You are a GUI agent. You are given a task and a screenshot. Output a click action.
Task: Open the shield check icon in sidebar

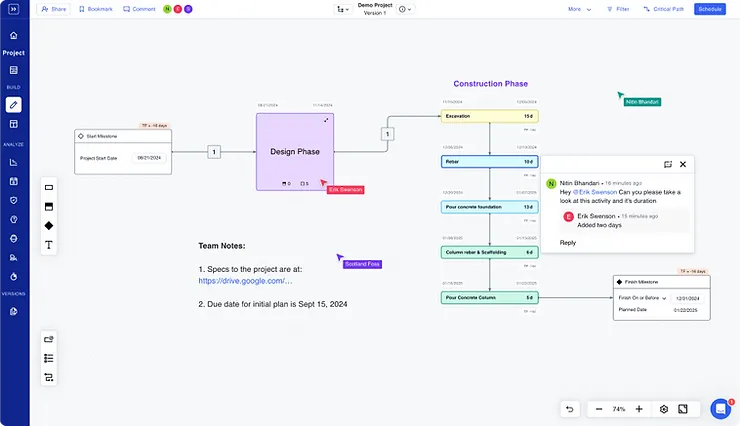(x=14, y=200)
